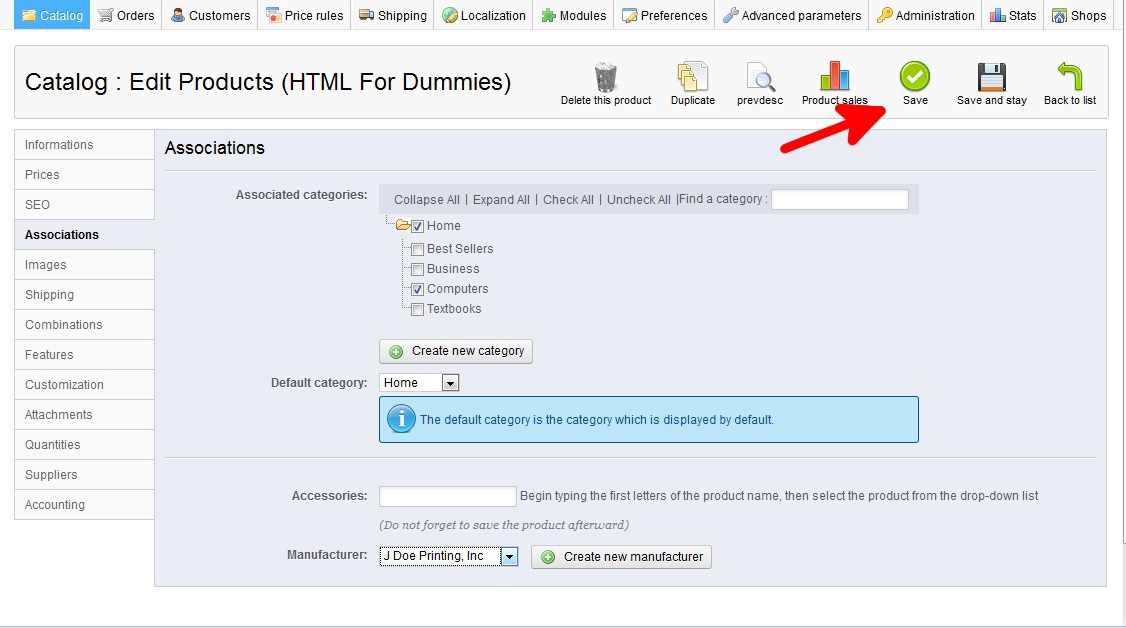This screenshot has height=628, width=1126.
Task: Open the Stats menu
Action: [1013, 15]
